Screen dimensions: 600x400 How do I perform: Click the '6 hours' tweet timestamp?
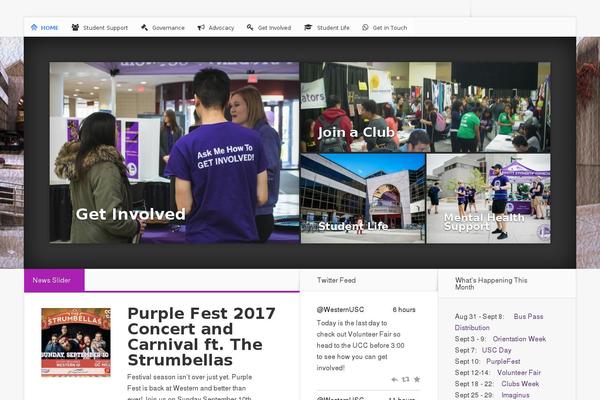(x=404, y=309)
